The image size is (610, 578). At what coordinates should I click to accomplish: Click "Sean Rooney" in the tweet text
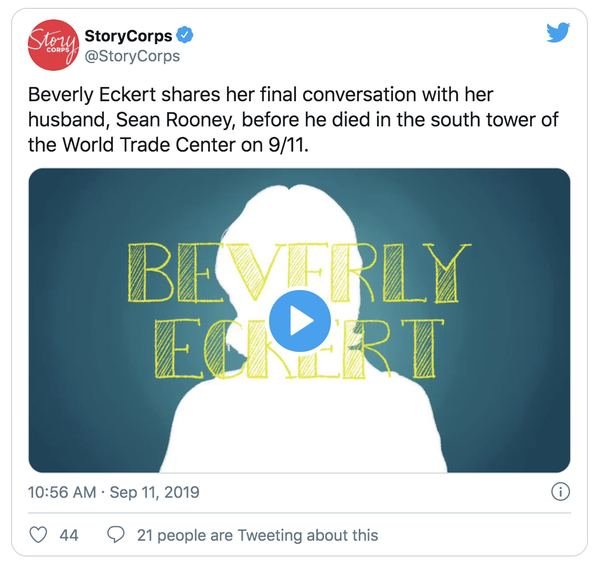(x=175, y=120)
